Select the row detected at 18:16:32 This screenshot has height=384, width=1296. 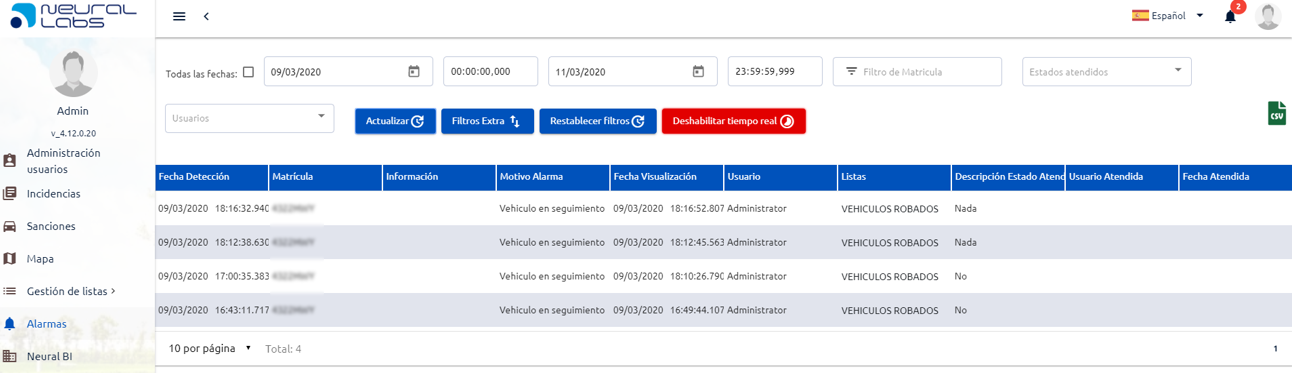coord(724,208)
